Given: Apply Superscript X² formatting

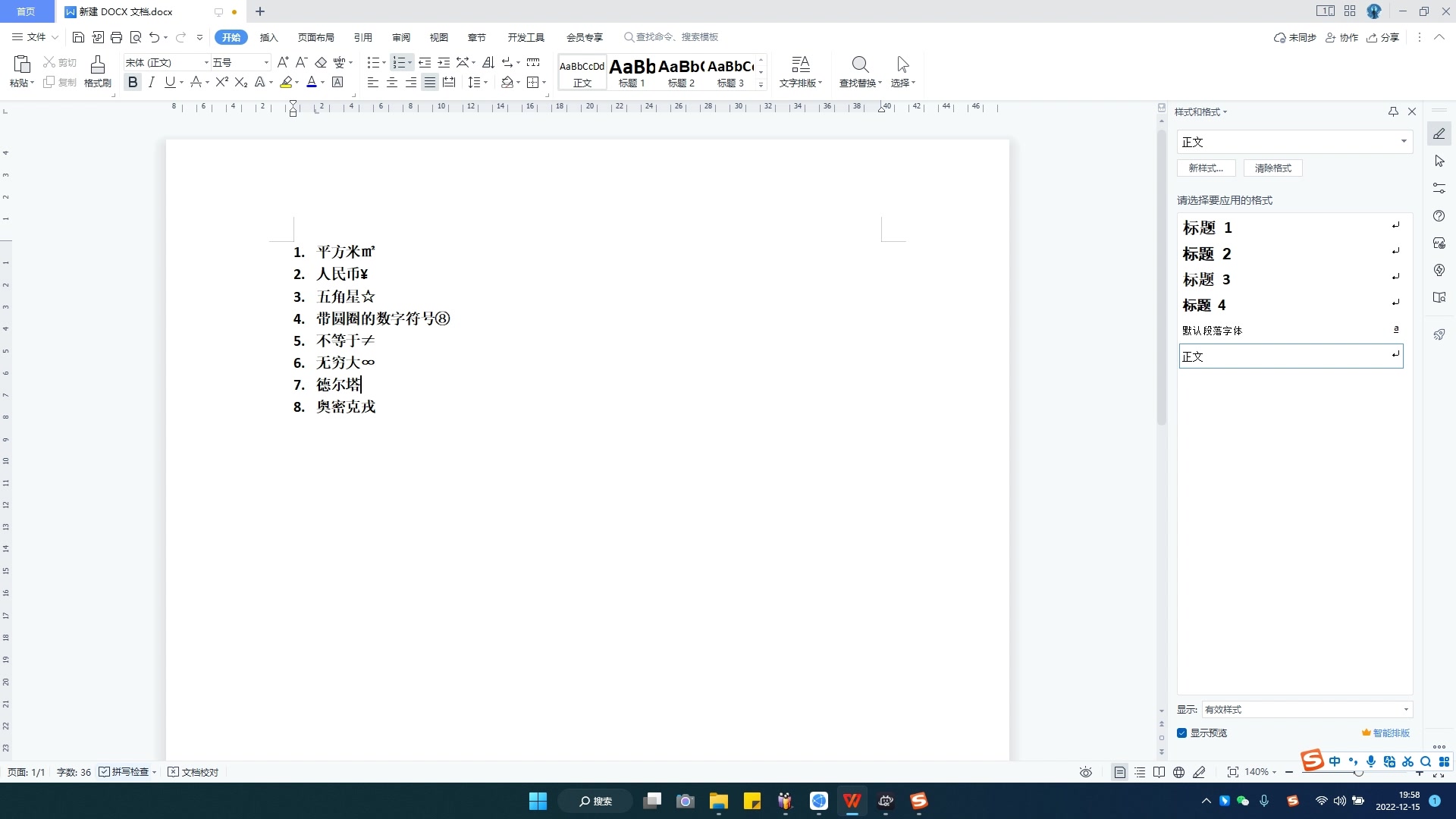Looking at the screenshot, I should coord(222,82).
